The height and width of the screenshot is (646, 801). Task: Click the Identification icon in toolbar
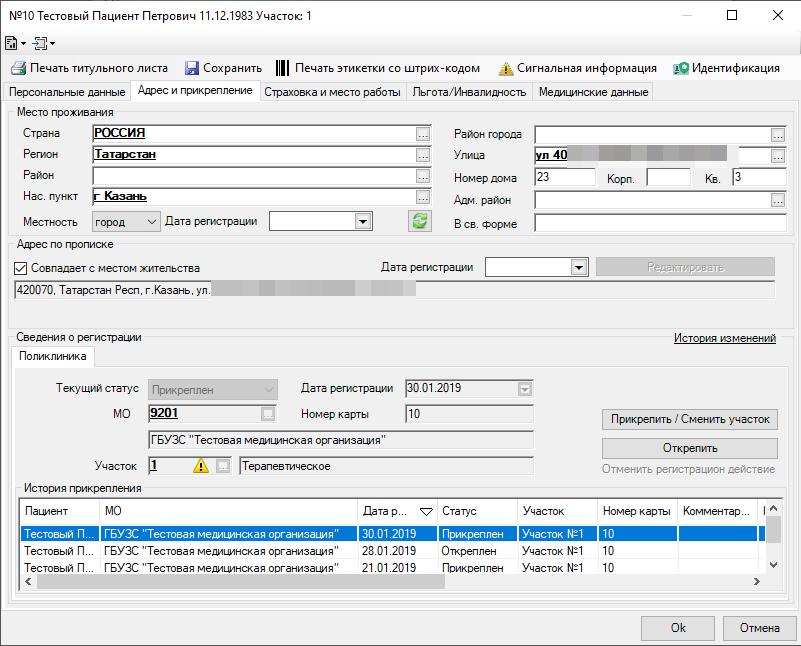[681, 68]
